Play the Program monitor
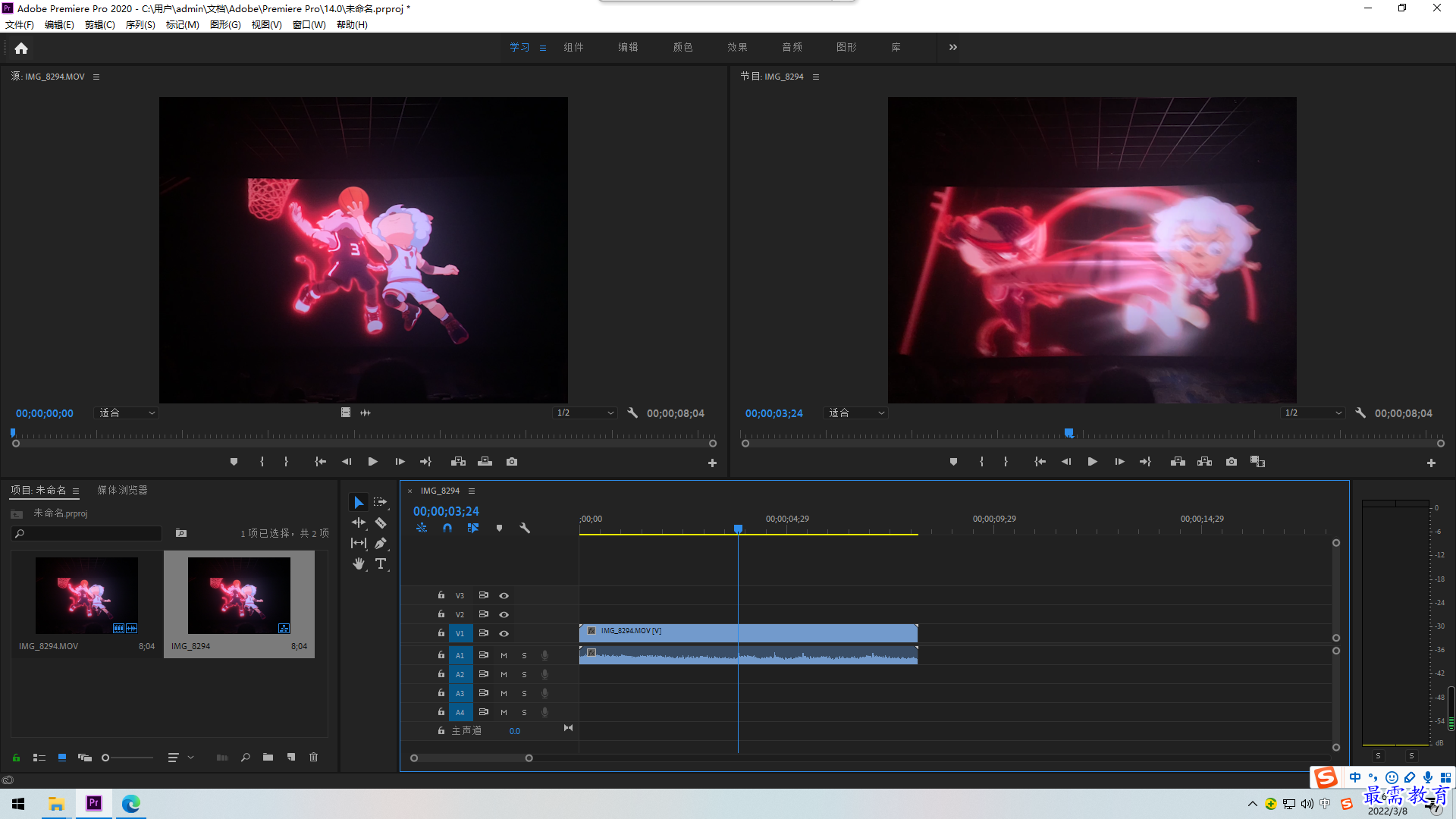Viewport: 1456px width, 819px height. coord(1092,462)
